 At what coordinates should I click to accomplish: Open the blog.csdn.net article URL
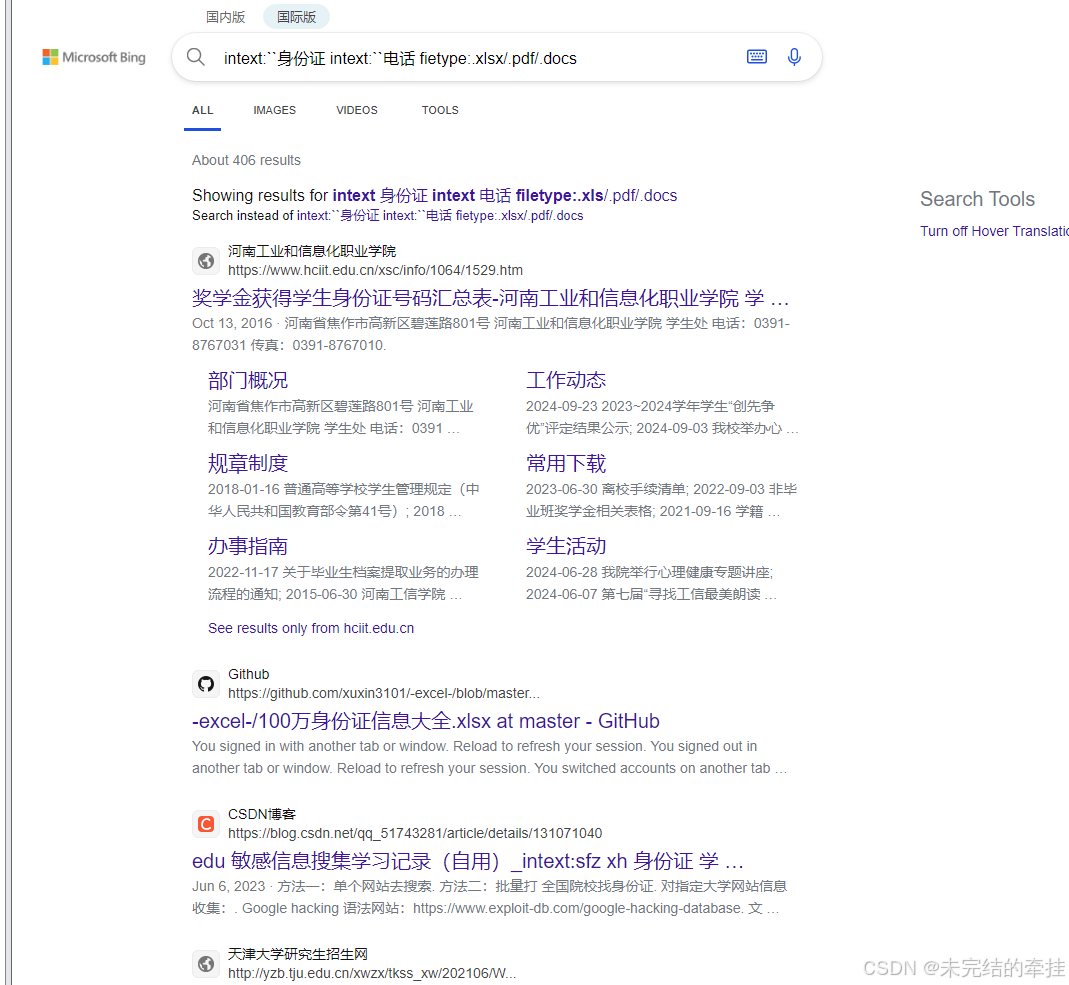(x=415, y=833)
